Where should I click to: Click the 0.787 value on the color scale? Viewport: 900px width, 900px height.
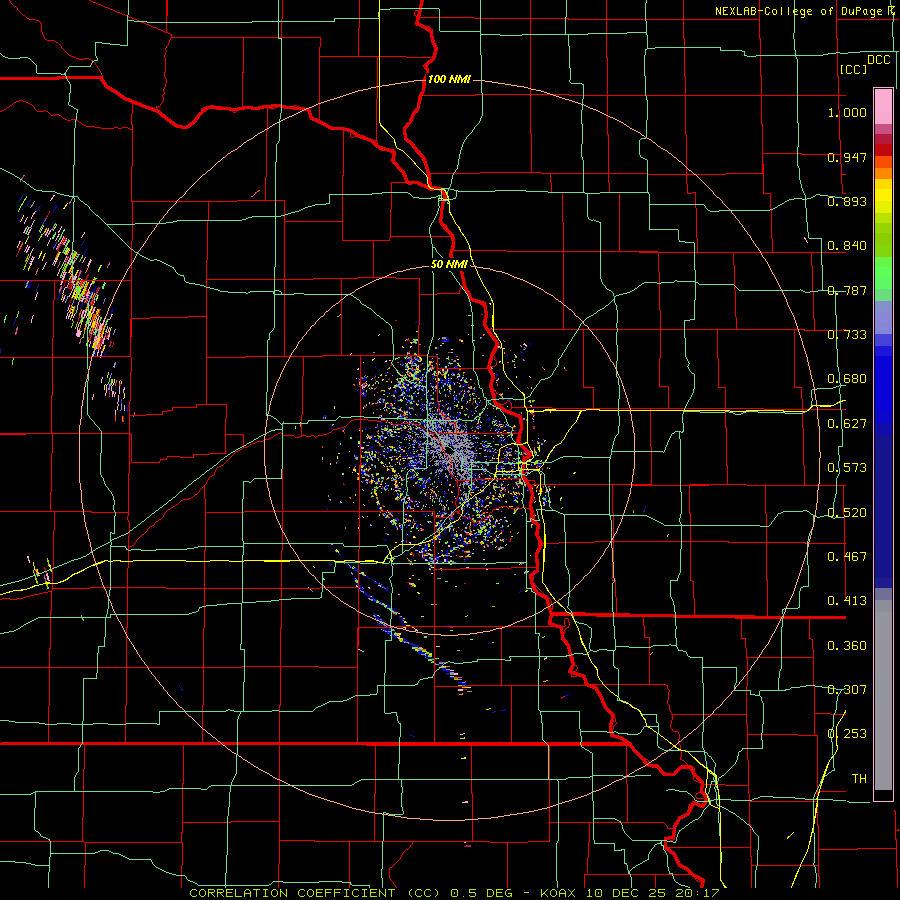tap(847, 290)
